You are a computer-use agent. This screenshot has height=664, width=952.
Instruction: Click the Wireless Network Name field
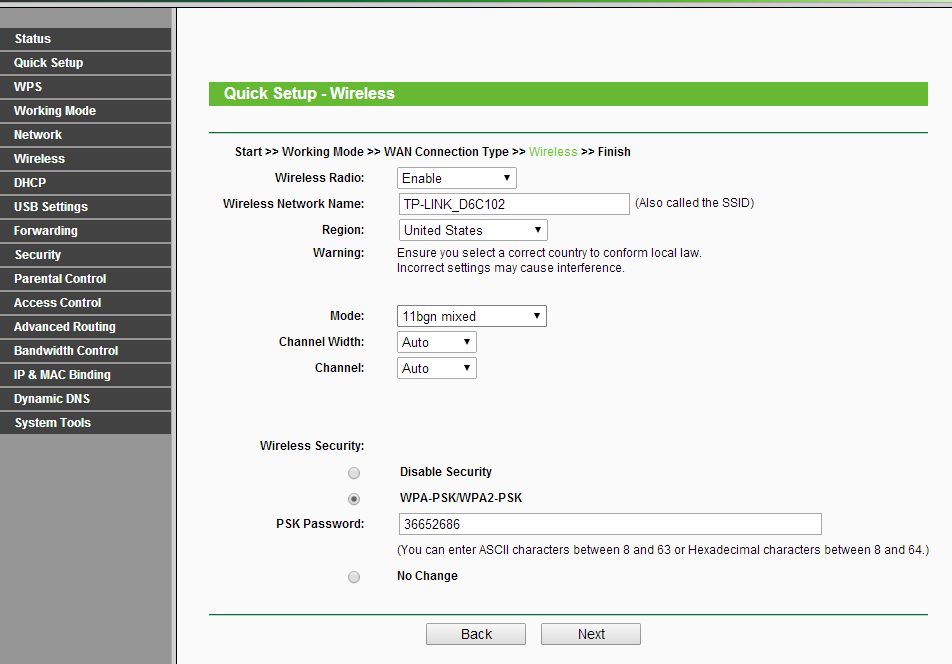(513, 204)
